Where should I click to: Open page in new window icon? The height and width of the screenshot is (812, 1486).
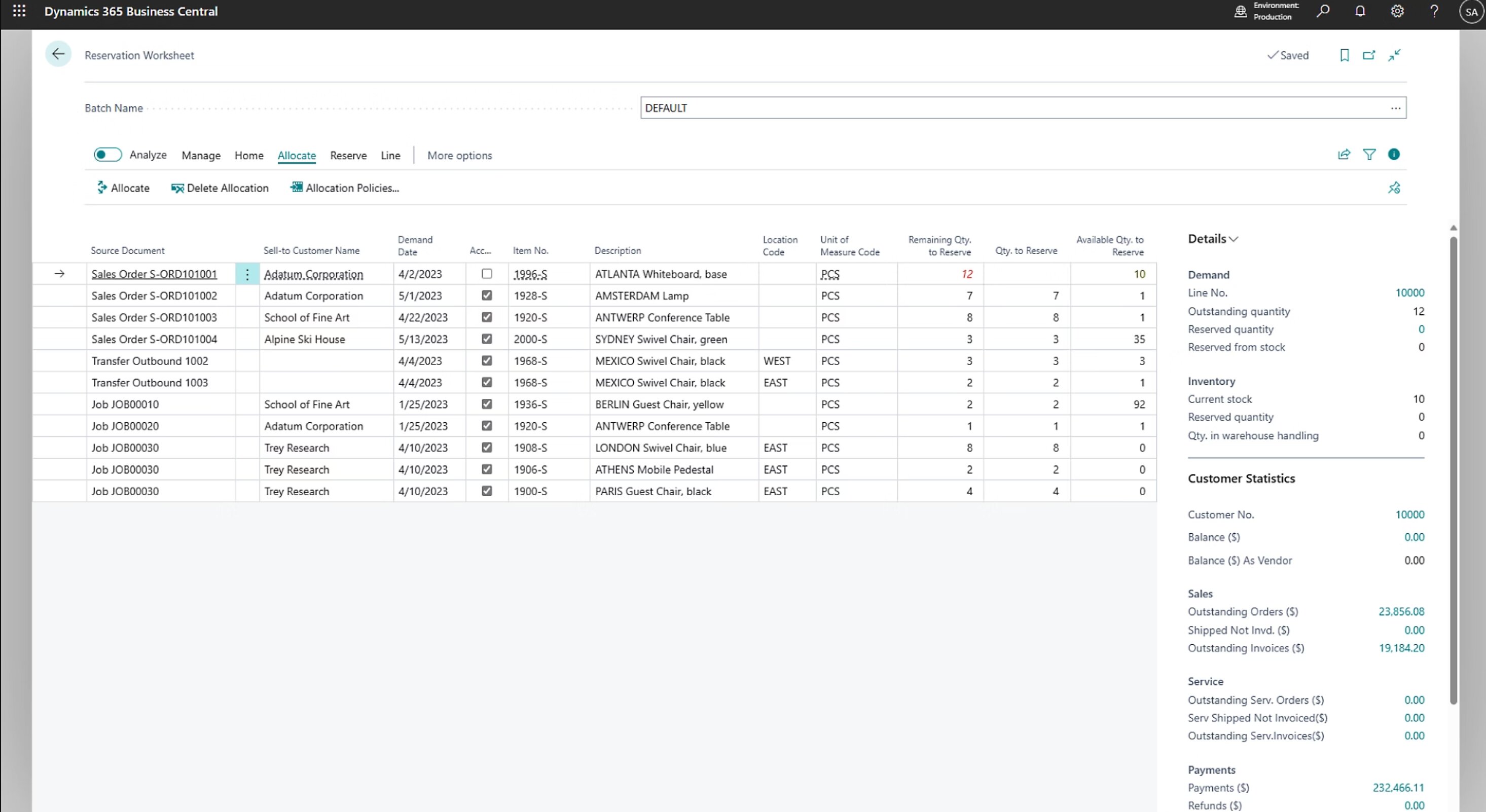point(1369,55)
